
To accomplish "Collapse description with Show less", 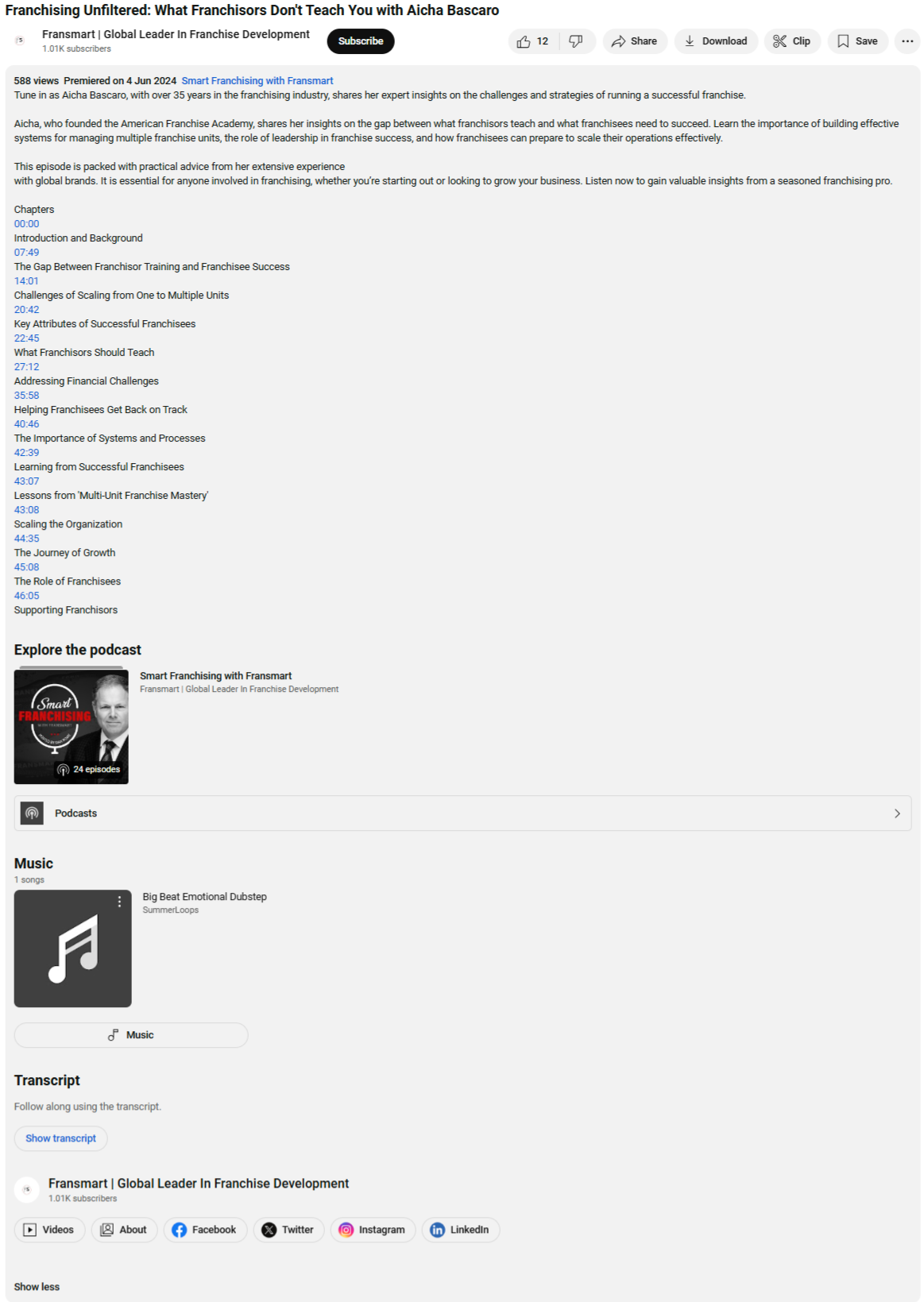I will 37,1287.
